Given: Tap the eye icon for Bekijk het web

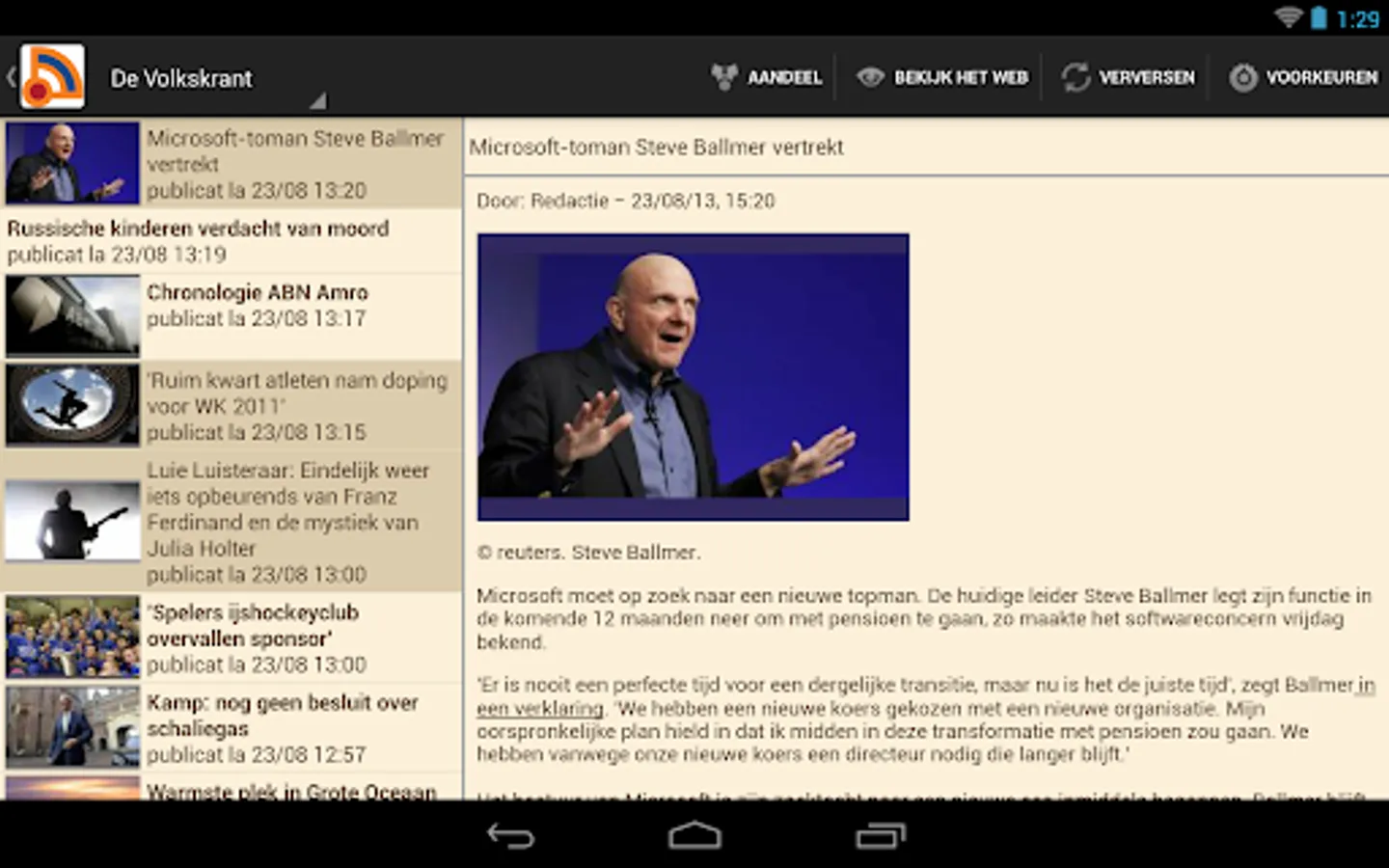Looking at the screenshot, I should tap(870, 77).
